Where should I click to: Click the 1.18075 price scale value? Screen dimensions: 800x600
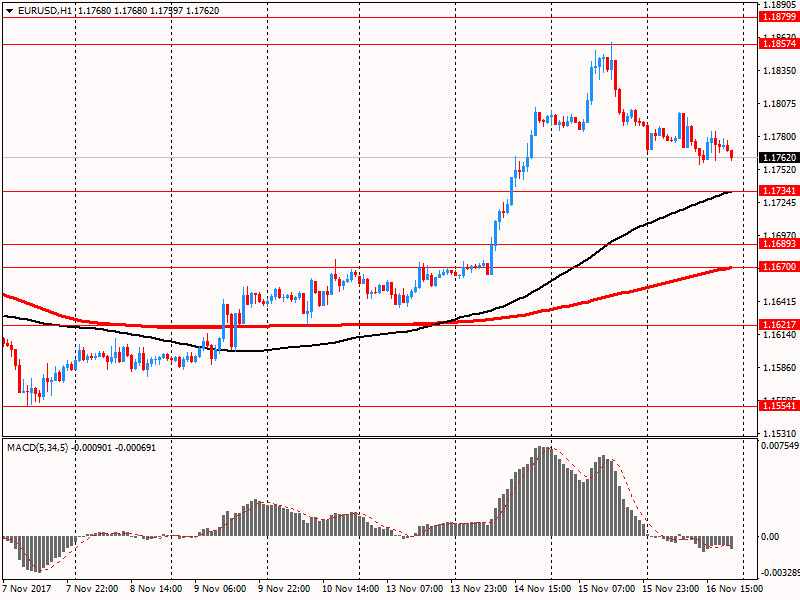pyautogui.click(x=779, y=104)
